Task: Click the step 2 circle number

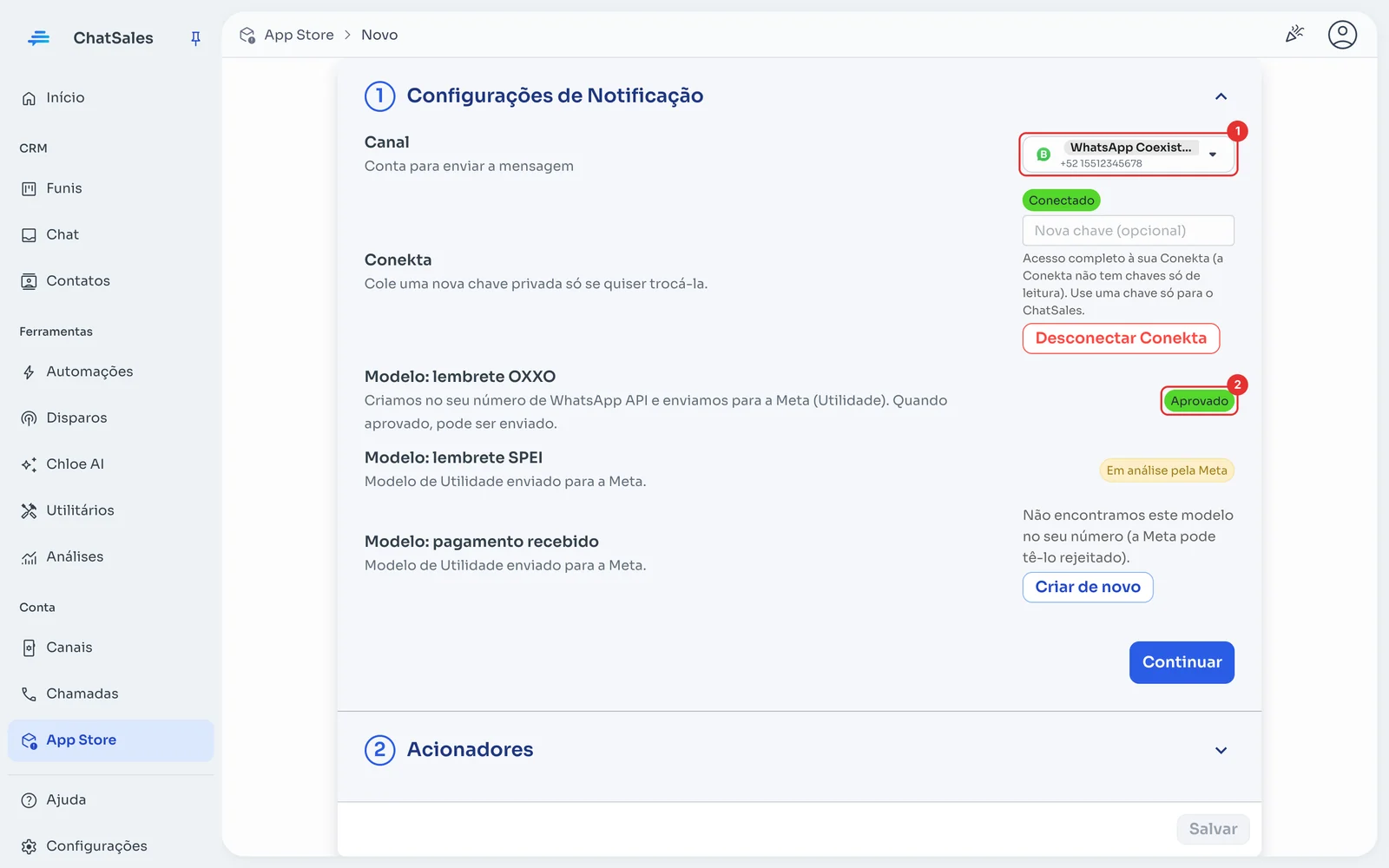Action: [x=379, y=750]
